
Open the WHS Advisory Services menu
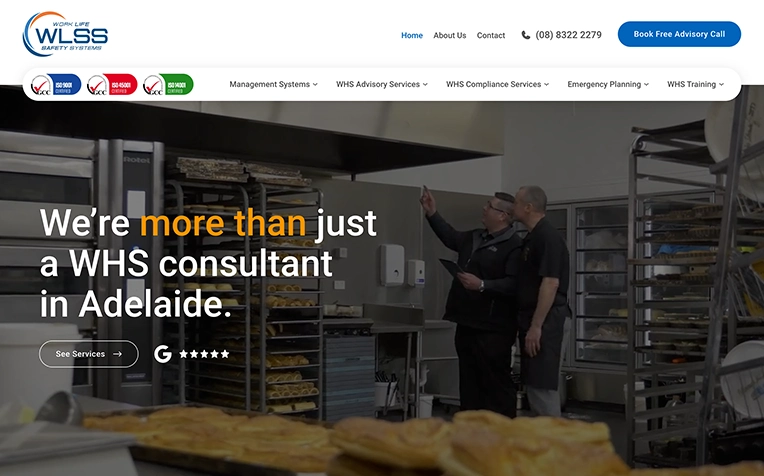coord(382,84)
